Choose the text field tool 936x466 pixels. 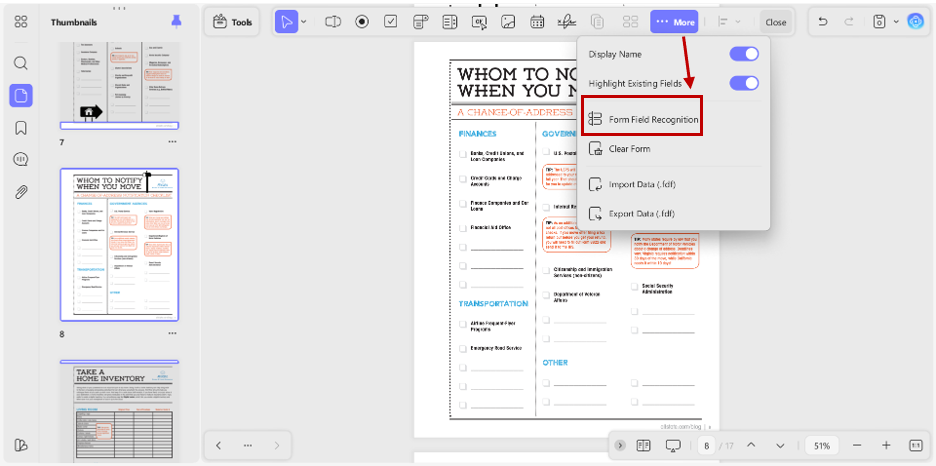tap(332, 22)
